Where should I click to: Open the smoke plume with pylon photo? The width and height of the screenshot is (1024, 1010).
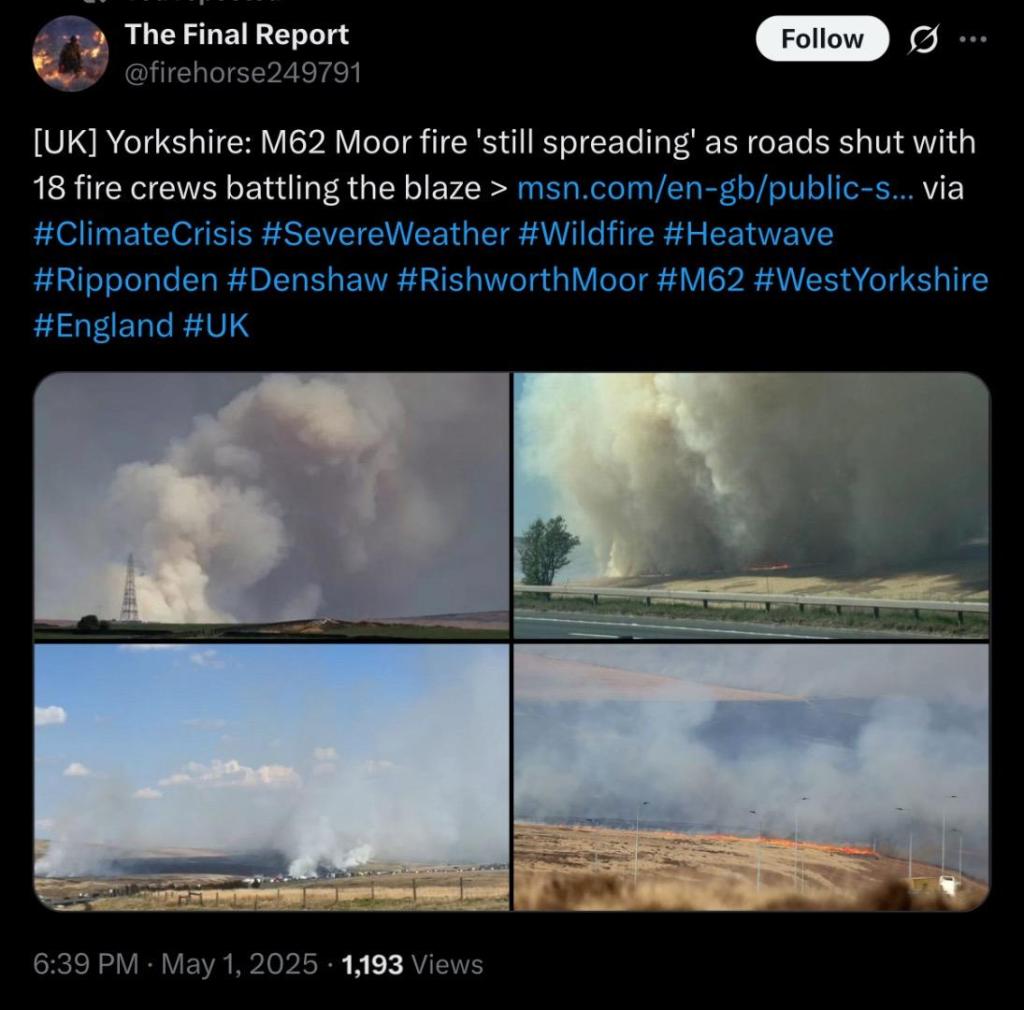[271, 506]
